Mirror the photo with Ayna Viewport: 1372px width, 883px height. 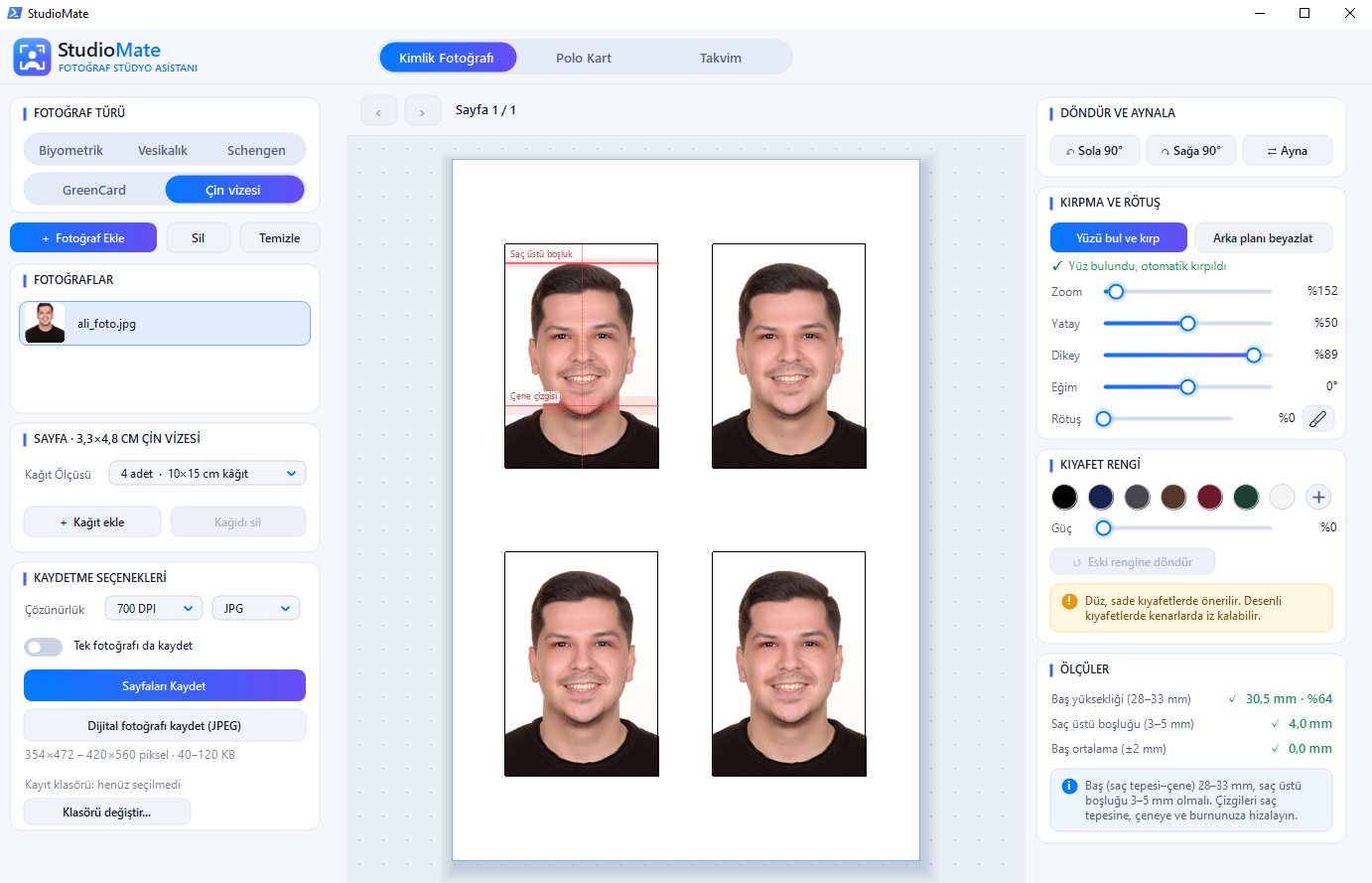[1287, 151]
